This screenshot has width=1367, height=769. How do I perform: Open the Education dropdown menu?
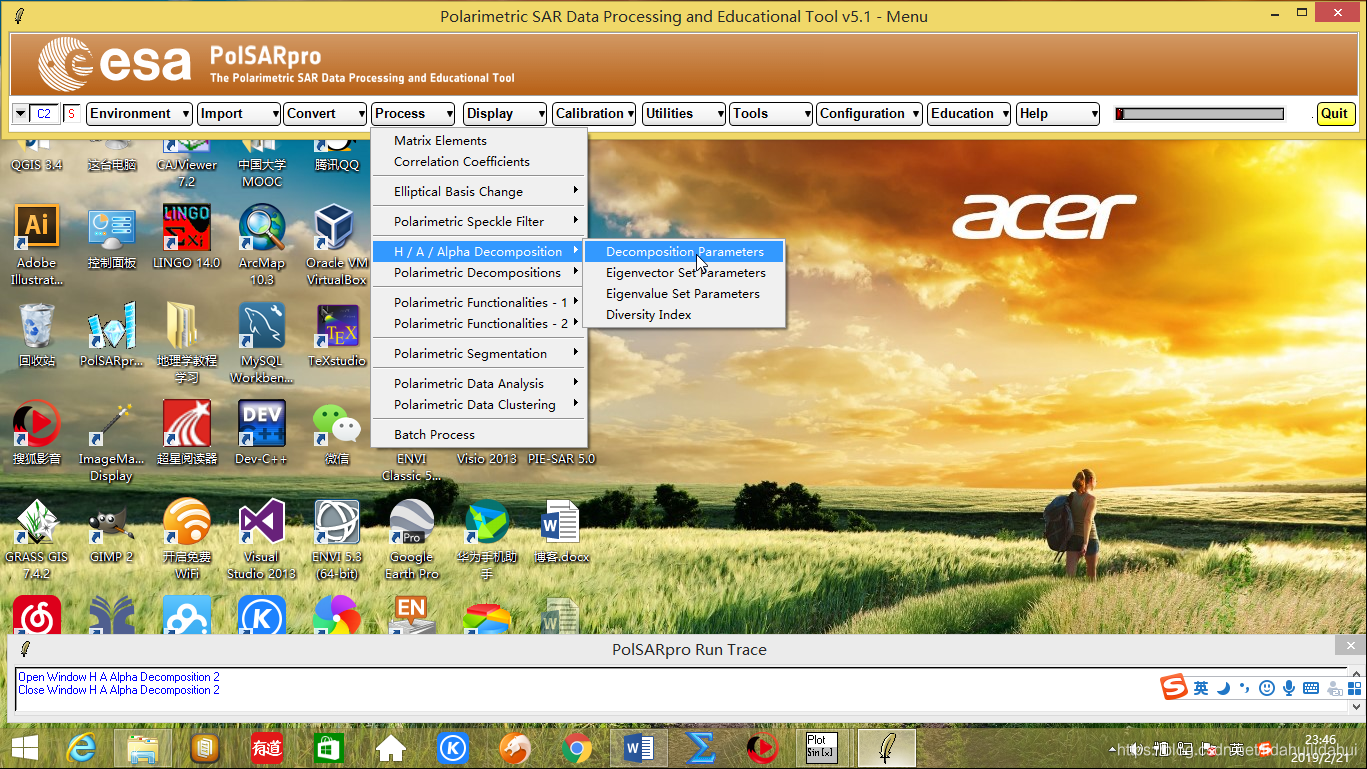[x=969, y=114]
